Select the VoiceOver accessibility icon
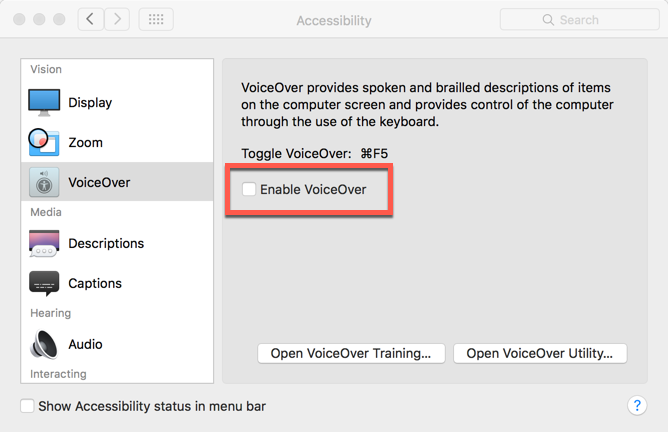 point(44,182)
